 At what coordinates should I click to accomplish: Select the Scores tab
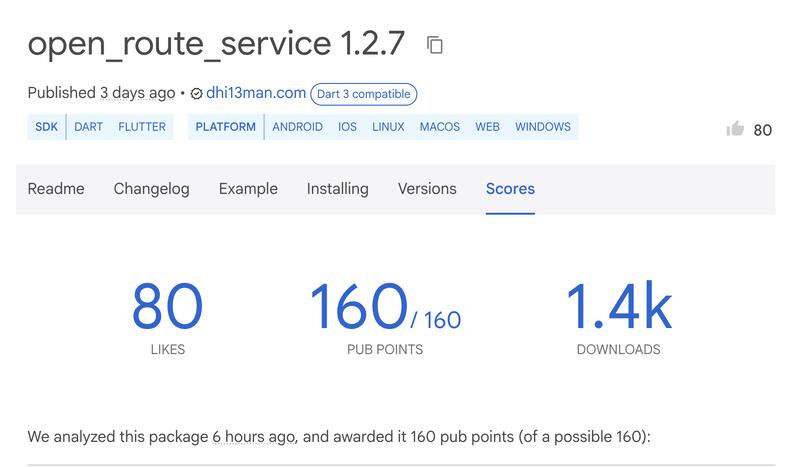pyautogui.click(x=510, y=189)
